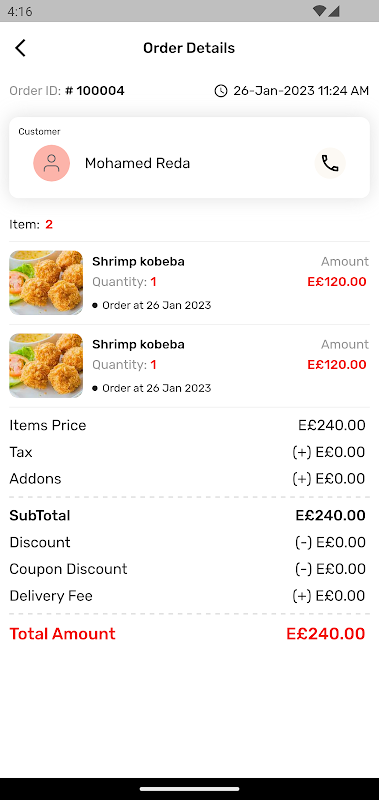Tap the second Shrimp kobeba title
This screenshot has height=800, width=379.
coord(138,344)
